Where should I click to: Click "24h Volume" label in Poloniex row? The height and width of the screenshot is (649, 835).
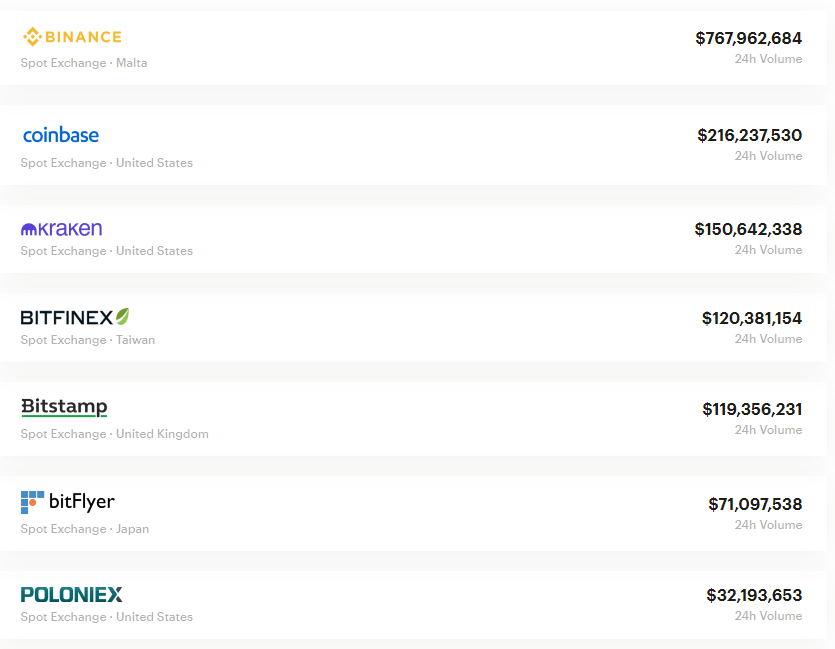[x=768, y=616]
